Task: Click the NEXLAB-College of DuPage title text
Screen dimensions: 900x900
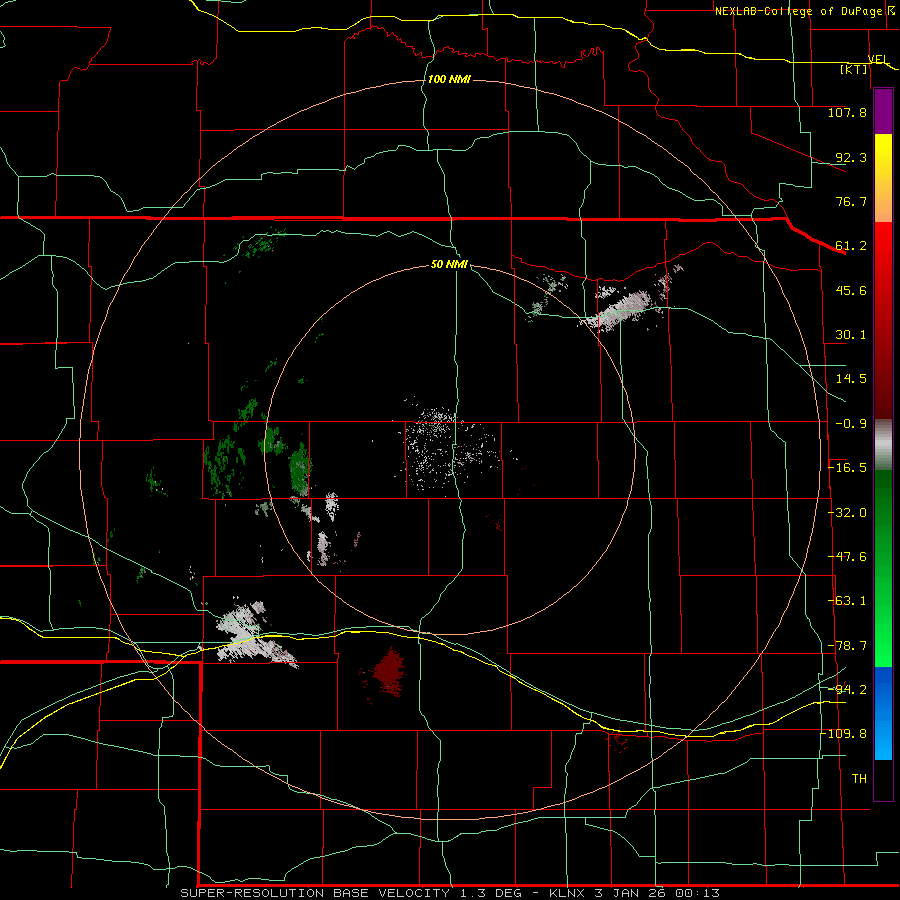Action: pyautogui.click(x=799, y=11)
